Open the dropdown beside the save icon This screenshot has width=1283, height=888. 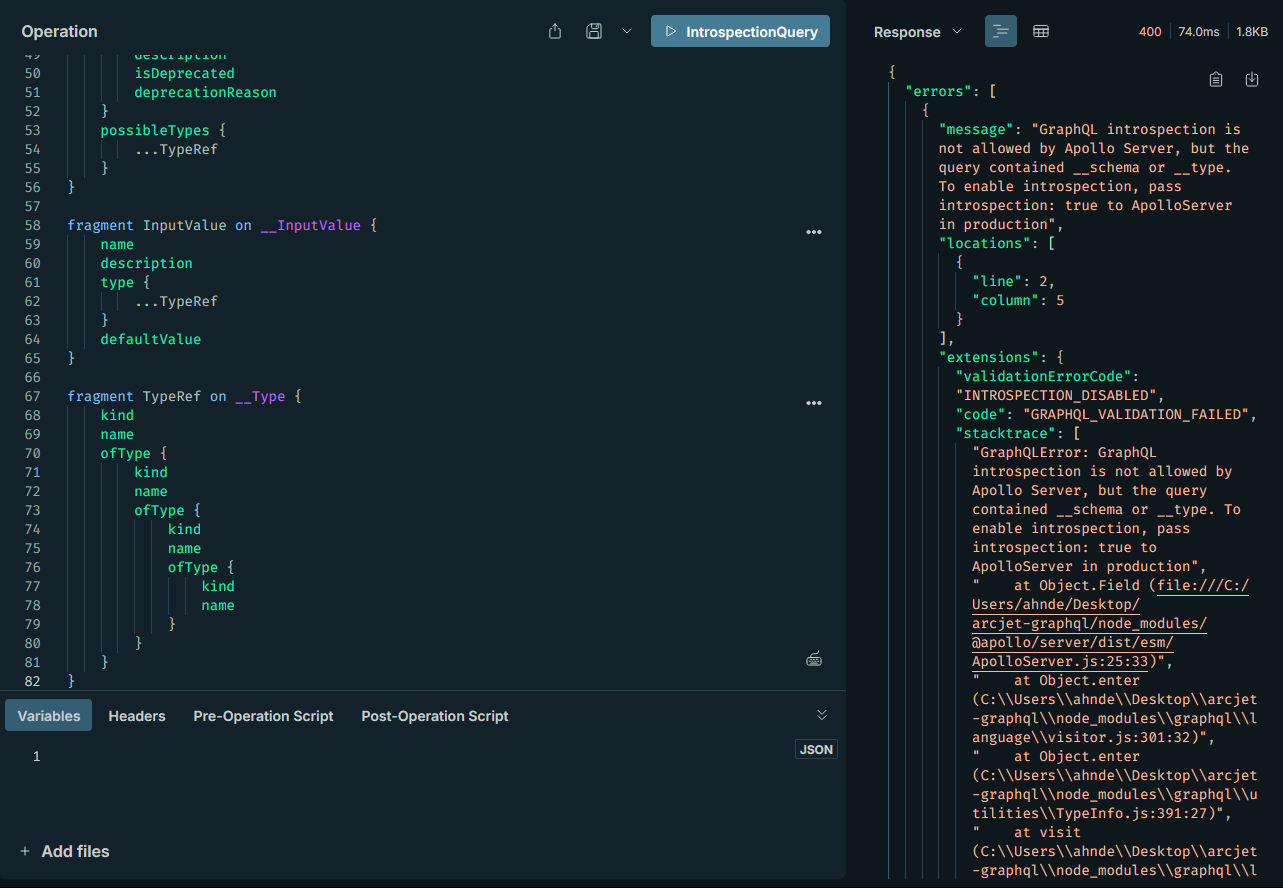[x=627, y=31]
